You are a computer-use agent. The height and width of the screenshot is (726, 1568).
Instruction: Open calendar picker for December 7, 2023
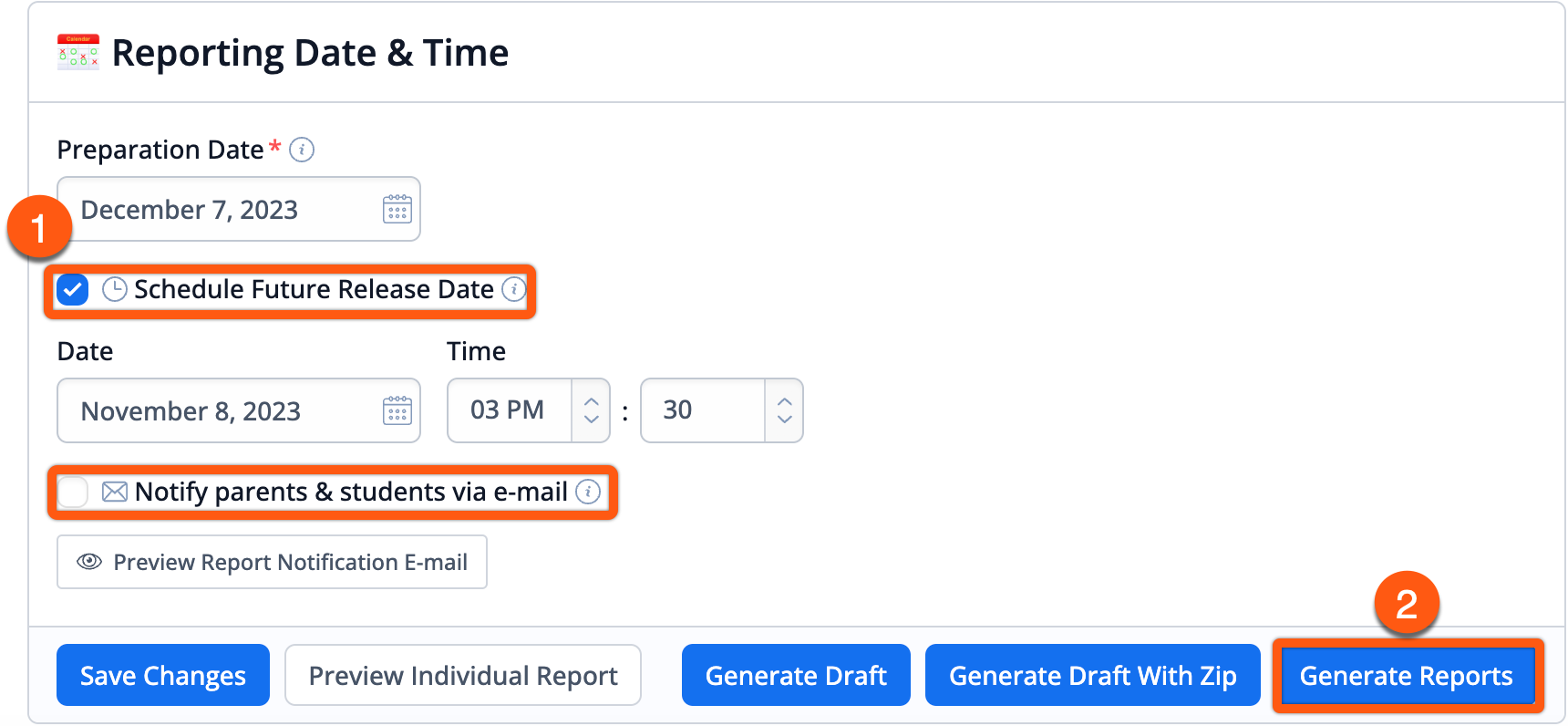pyautogui.click(x=397, y=210)
